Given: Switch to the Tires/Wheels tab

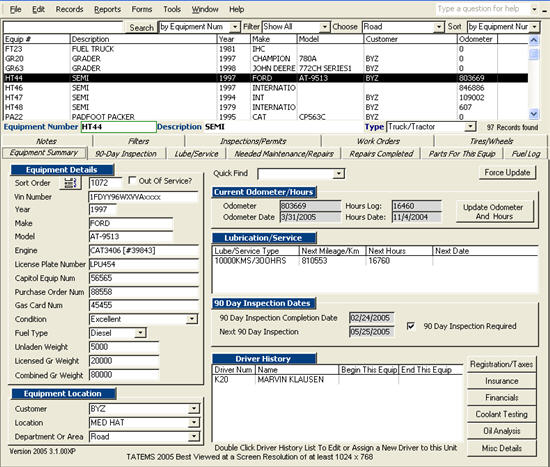Looking at the screenshot, I should tap(491, 141).
